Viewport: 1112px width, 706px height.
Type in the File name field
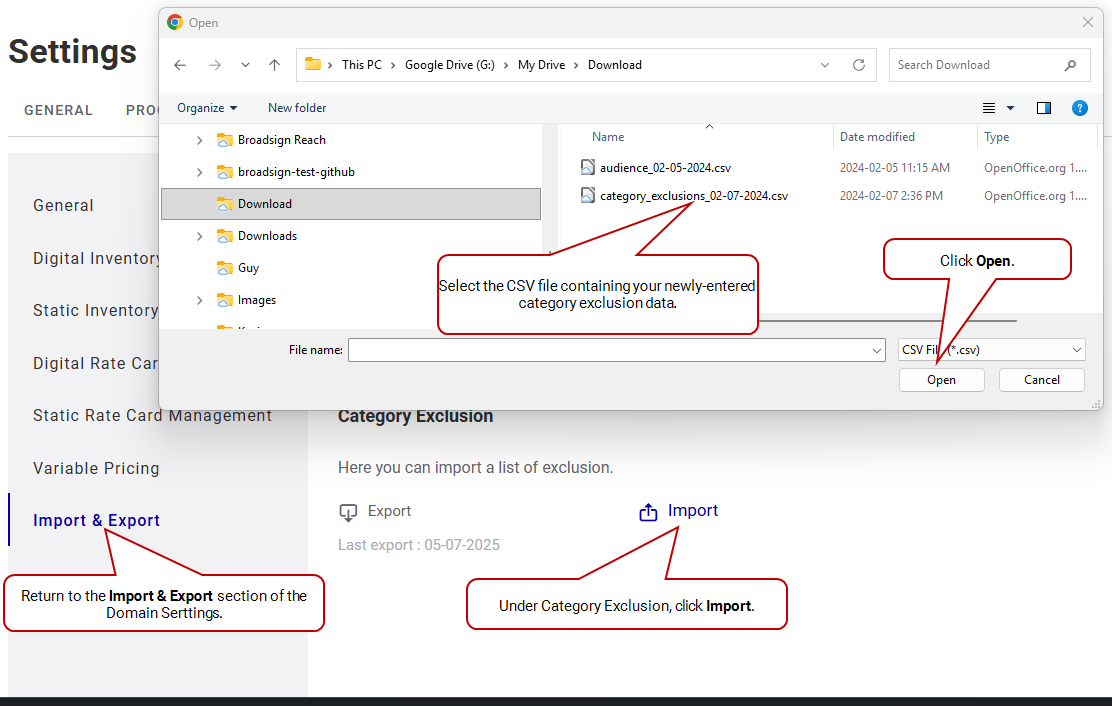[x=610, y=350]
